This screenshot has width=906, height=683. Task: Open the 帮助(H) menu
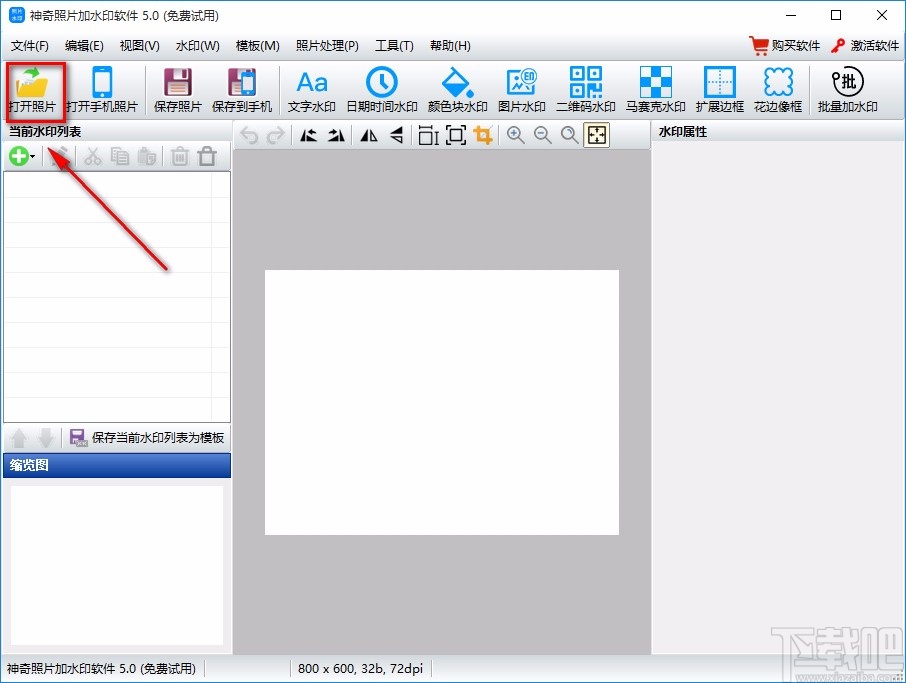coord(450,46)
